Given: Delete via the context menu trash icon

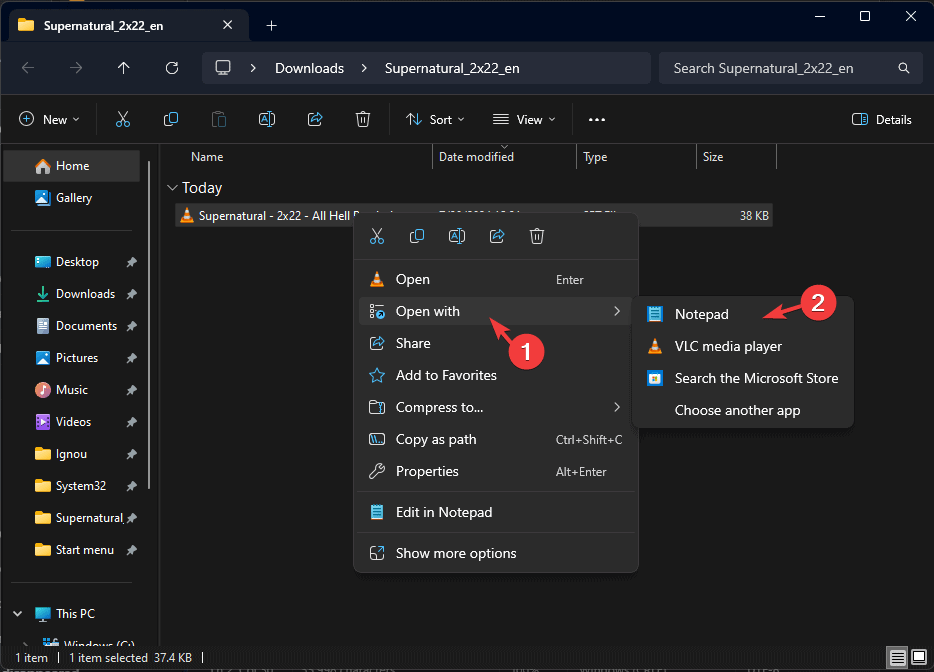Looking at the screenshot, I should click(x=537, y=236).
